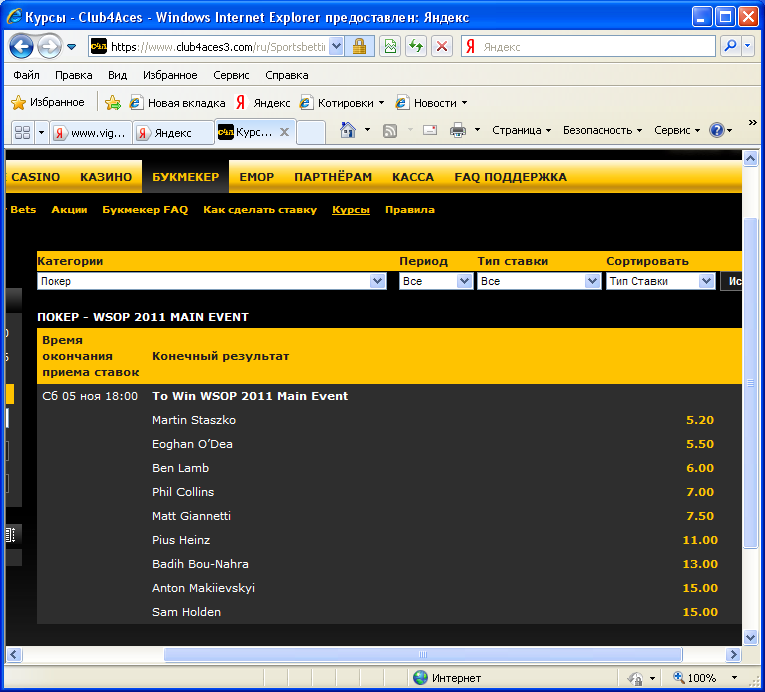Open the recent pages dropdown beside Forward
Viewport: 765px width, 692px height.
pyautogui.click(x=72, y=47)
